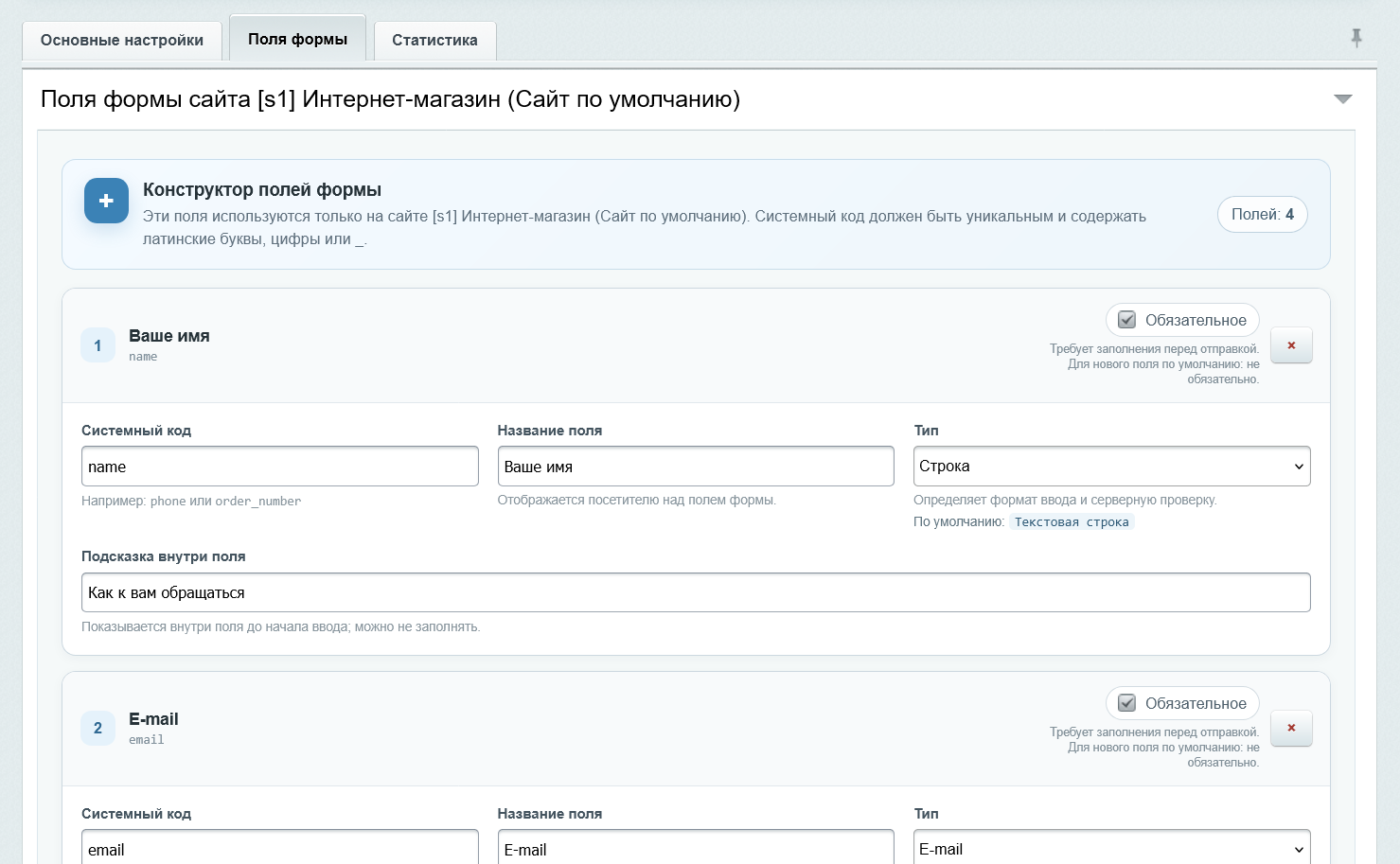Open the Тип dropdown showing Строка
This screenshot has height=864, width=1400.
click(x=1111, y=467)
